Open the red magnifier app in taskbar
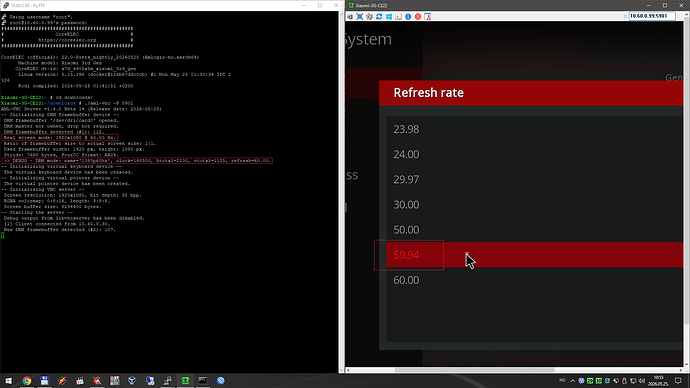The width and height of the screenshot is (690, 388). tap(97, 381)
